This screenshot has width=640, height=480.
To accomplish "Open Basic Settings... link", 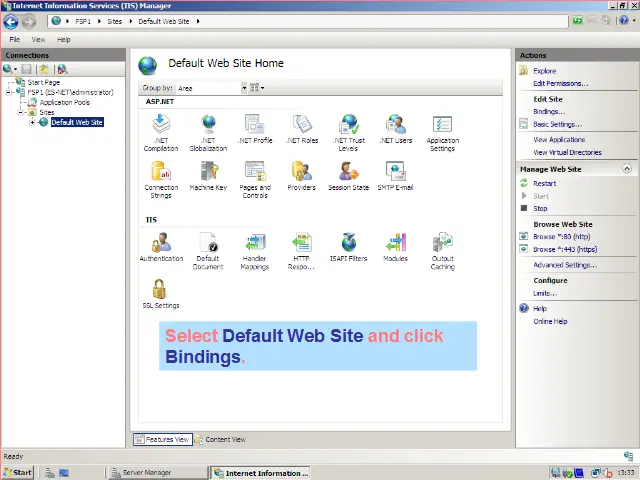I will 558,124.
